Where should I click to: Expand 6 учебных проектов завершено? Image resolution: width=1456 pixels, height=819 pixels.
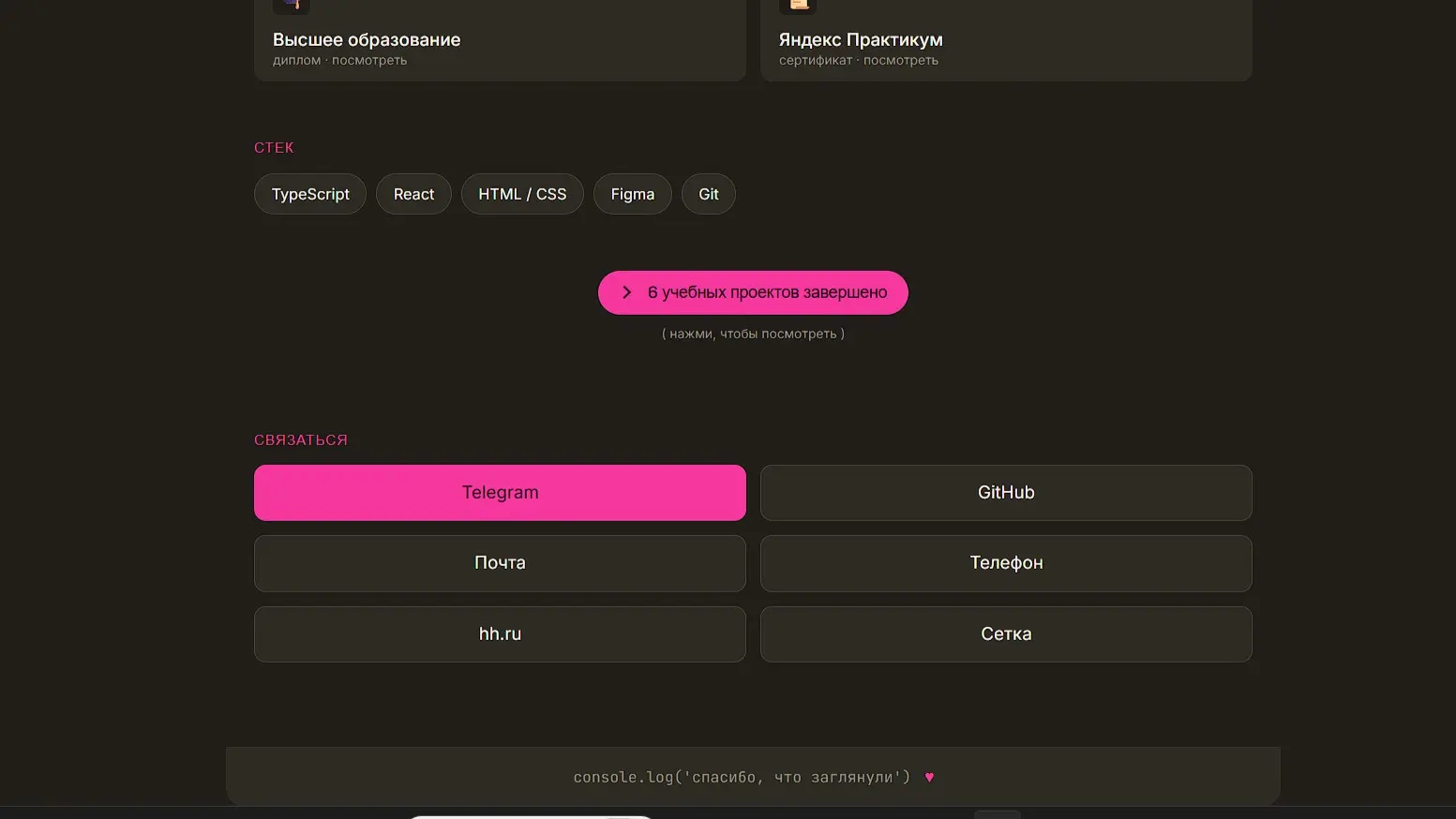[753, 292]
